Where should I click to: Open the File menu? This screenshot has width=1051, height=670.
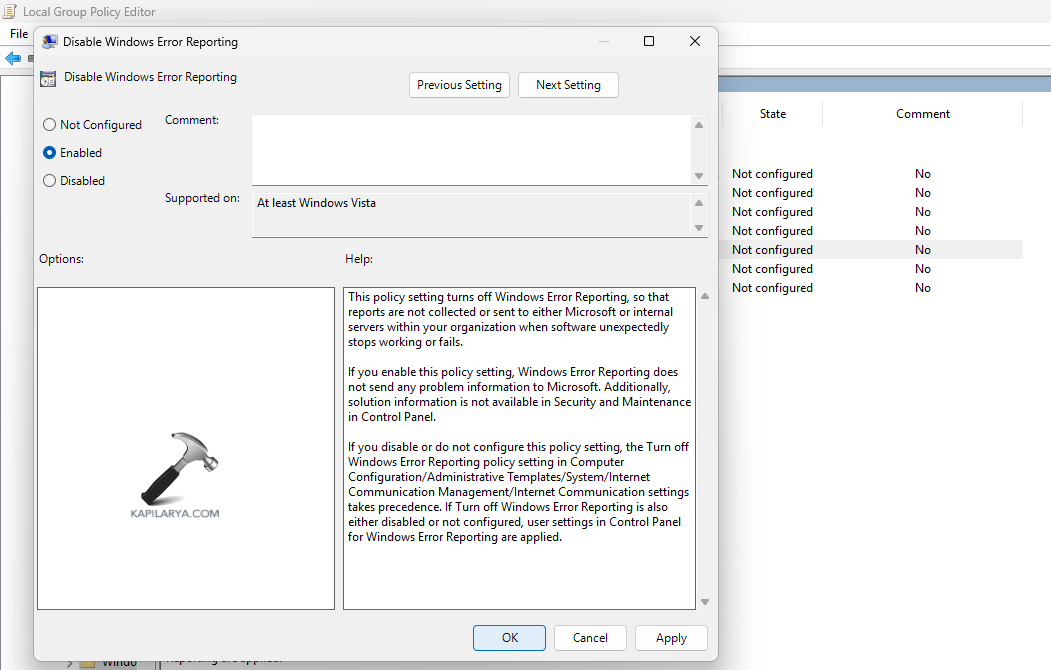[19, 34]
